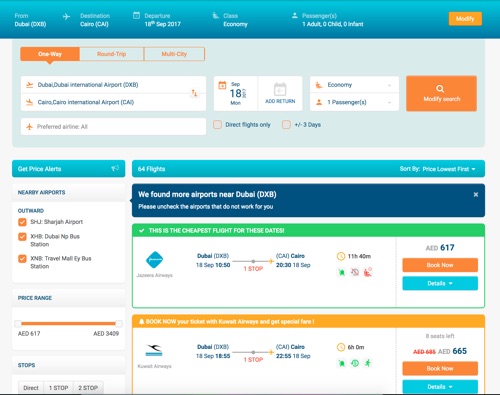Switch to the Round-Trip tab
The image size is (500, 395).
[x=112, y=54]
